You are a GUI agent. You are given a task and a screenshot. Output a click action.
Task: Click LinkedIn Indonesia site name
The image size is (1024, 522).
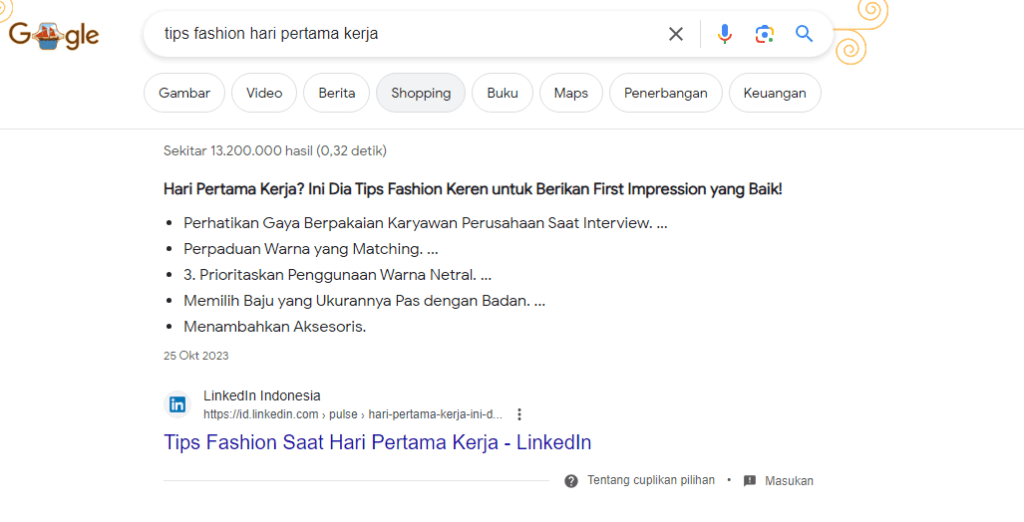tap(262, 396)
